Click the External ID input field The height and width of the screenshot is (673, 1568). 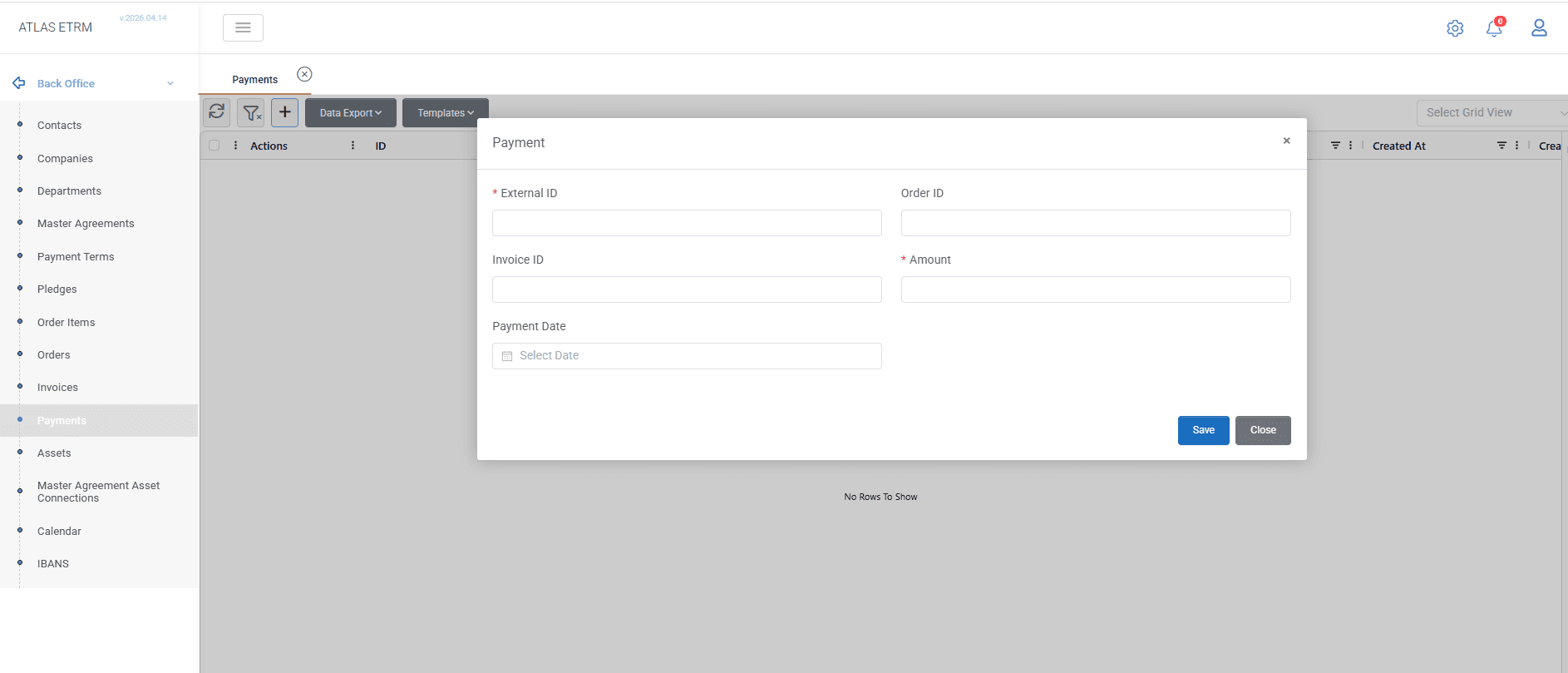click(x=687, y=223)
